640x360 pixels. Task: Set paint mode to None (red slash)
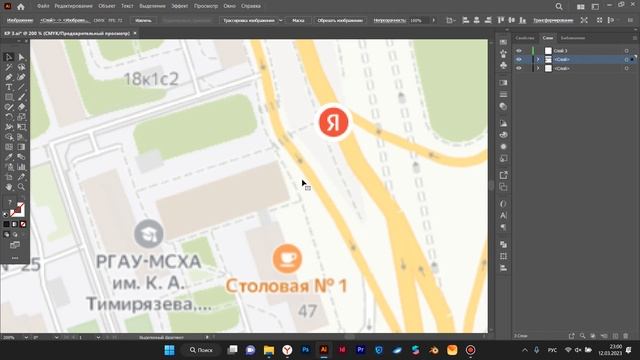23,224
